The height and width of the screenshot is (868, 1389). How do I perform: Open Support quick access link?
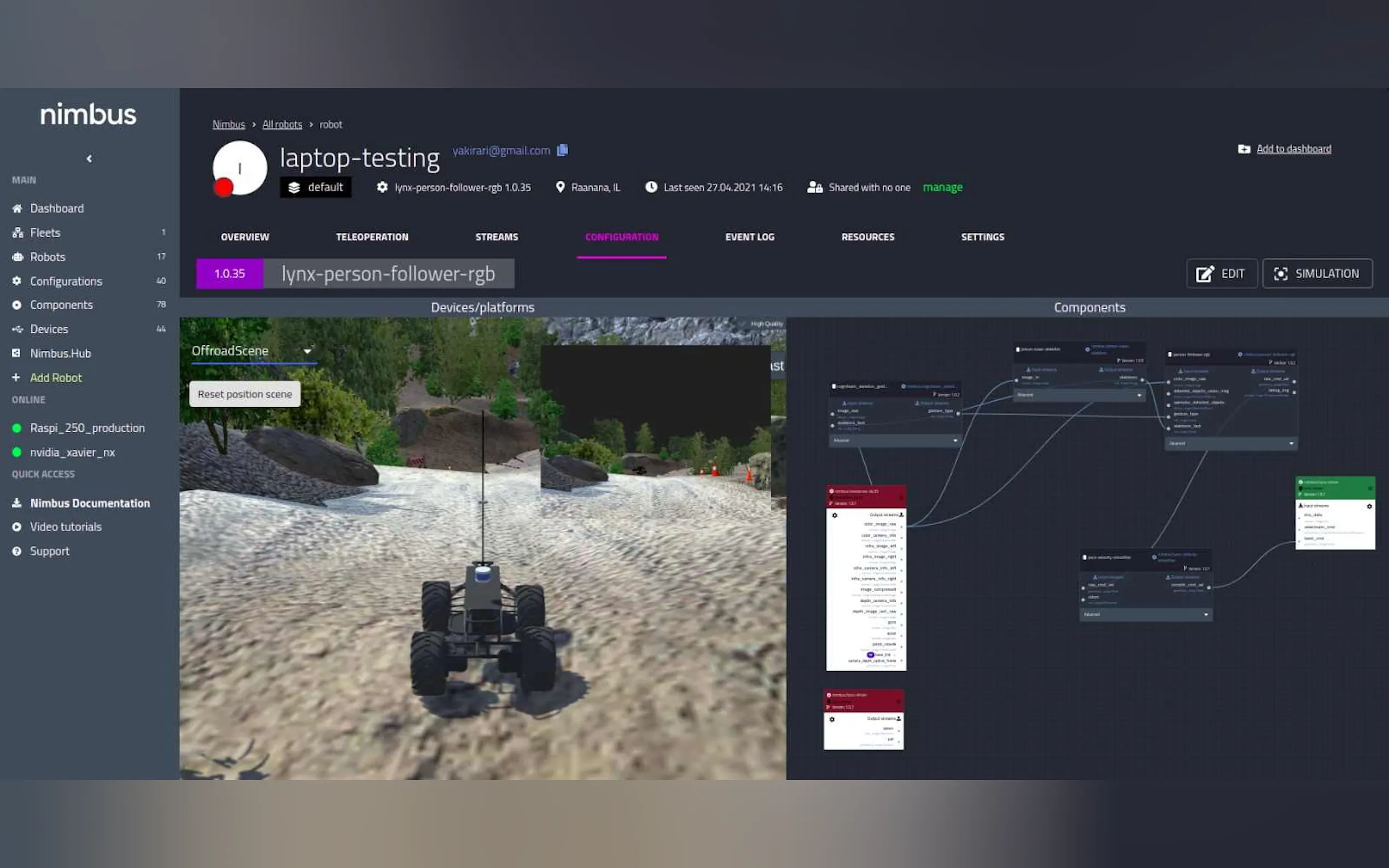tap(49, 551)
